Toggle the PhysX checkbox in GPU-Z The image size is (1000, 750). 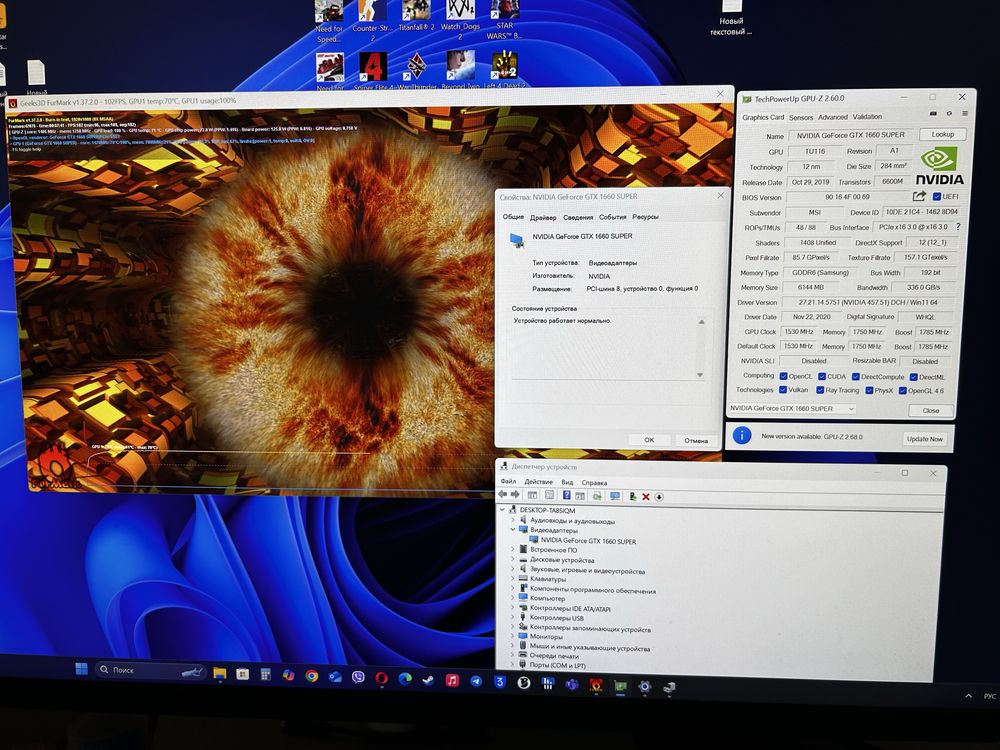pos(869,390)
